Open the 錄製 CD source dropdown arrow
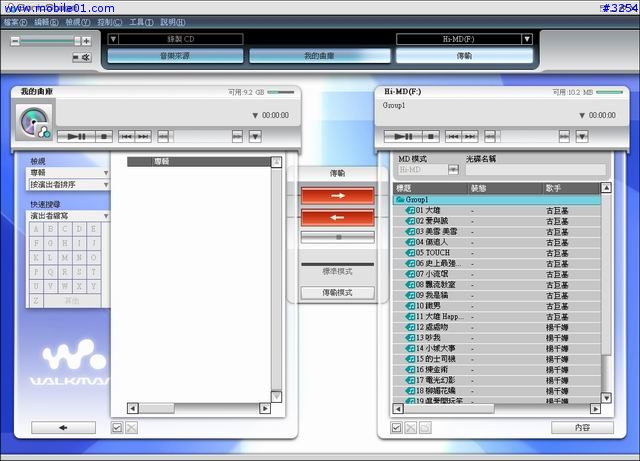Image resolution: width=640 pixels, height=461 pixels. click(113, 39)
